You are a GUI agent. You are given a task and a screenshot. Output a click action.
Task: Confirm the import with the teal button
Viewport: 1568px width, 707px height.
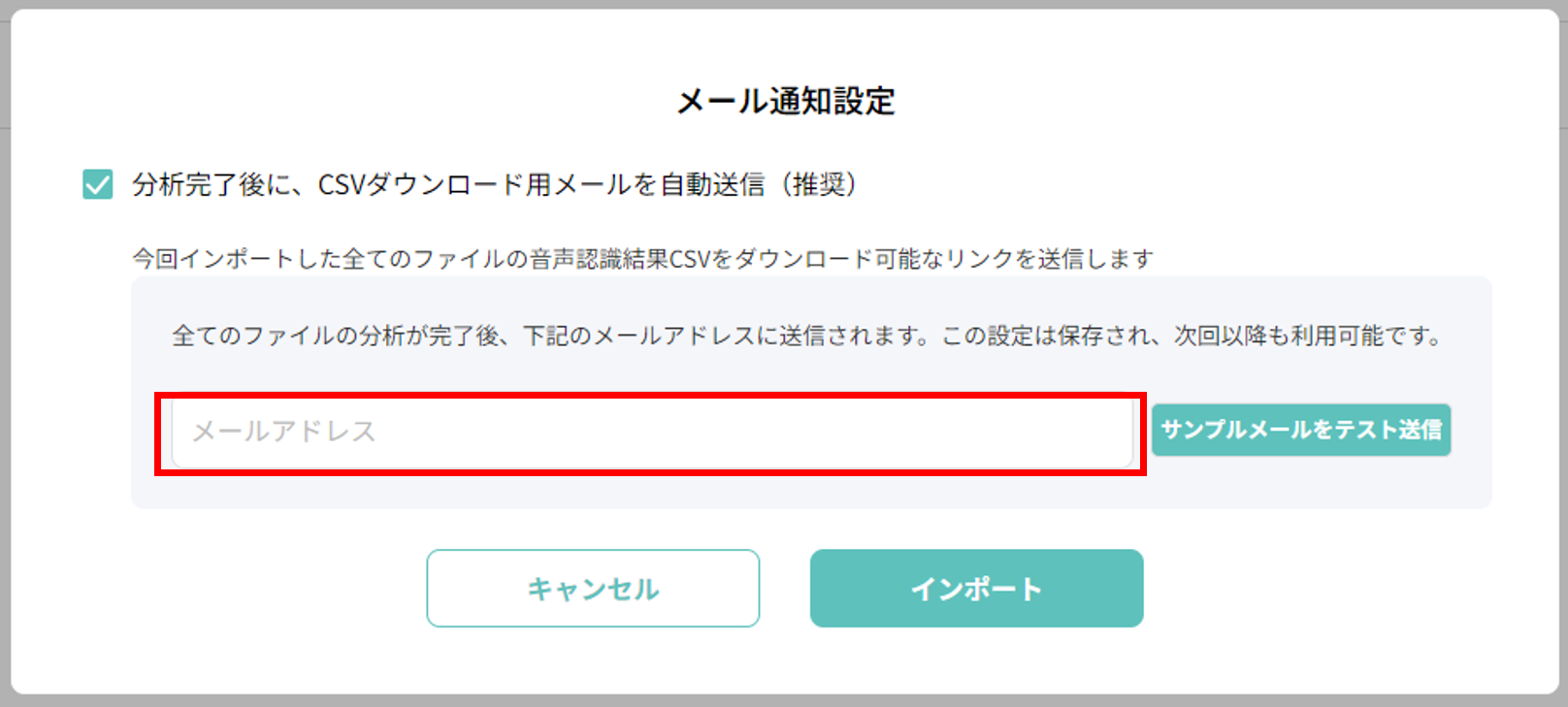[x=976, y=587]
